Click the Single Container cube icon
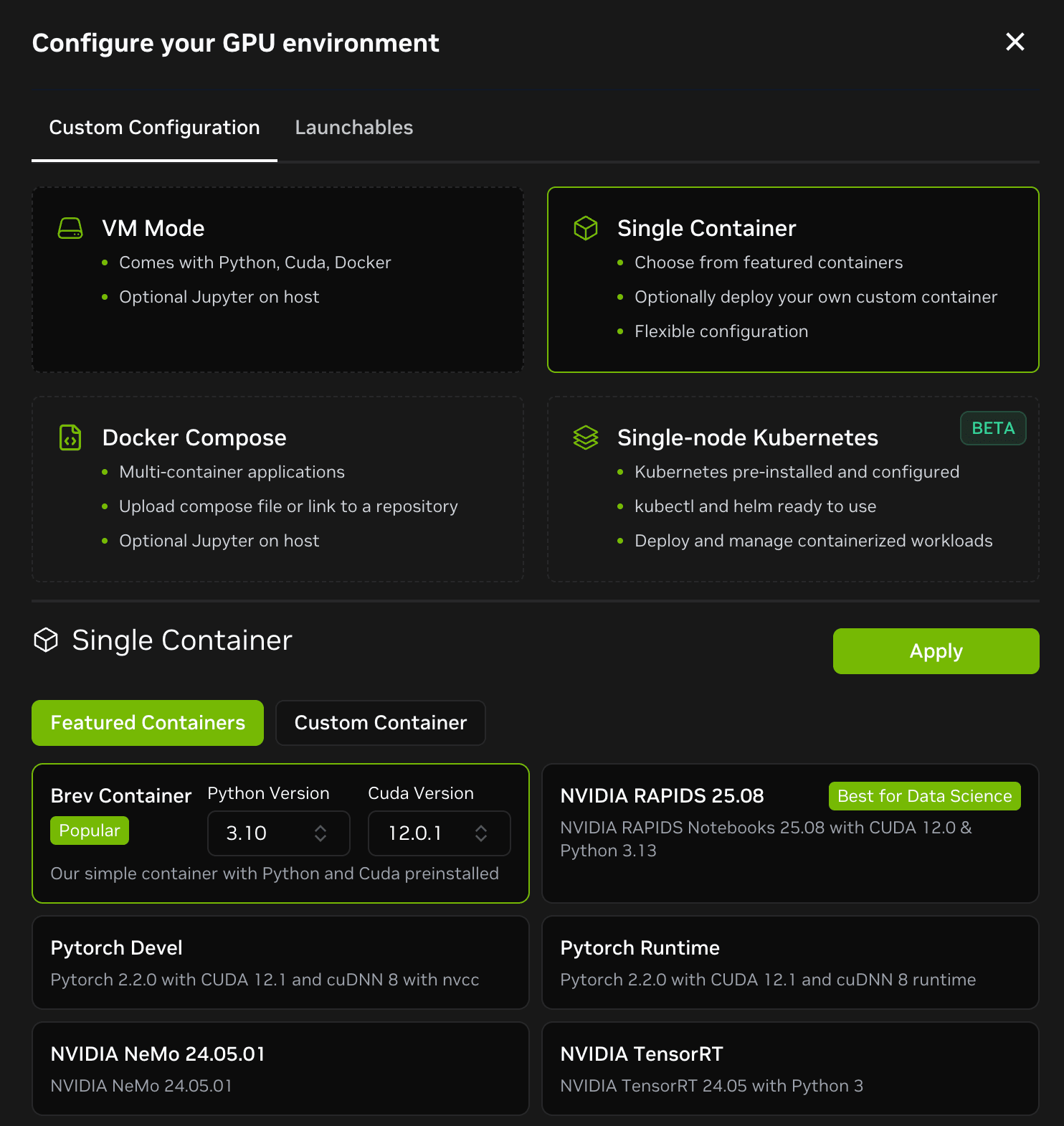This screenshot has height=1126, width=1064. pyautogui.click(x=586, y=229)
